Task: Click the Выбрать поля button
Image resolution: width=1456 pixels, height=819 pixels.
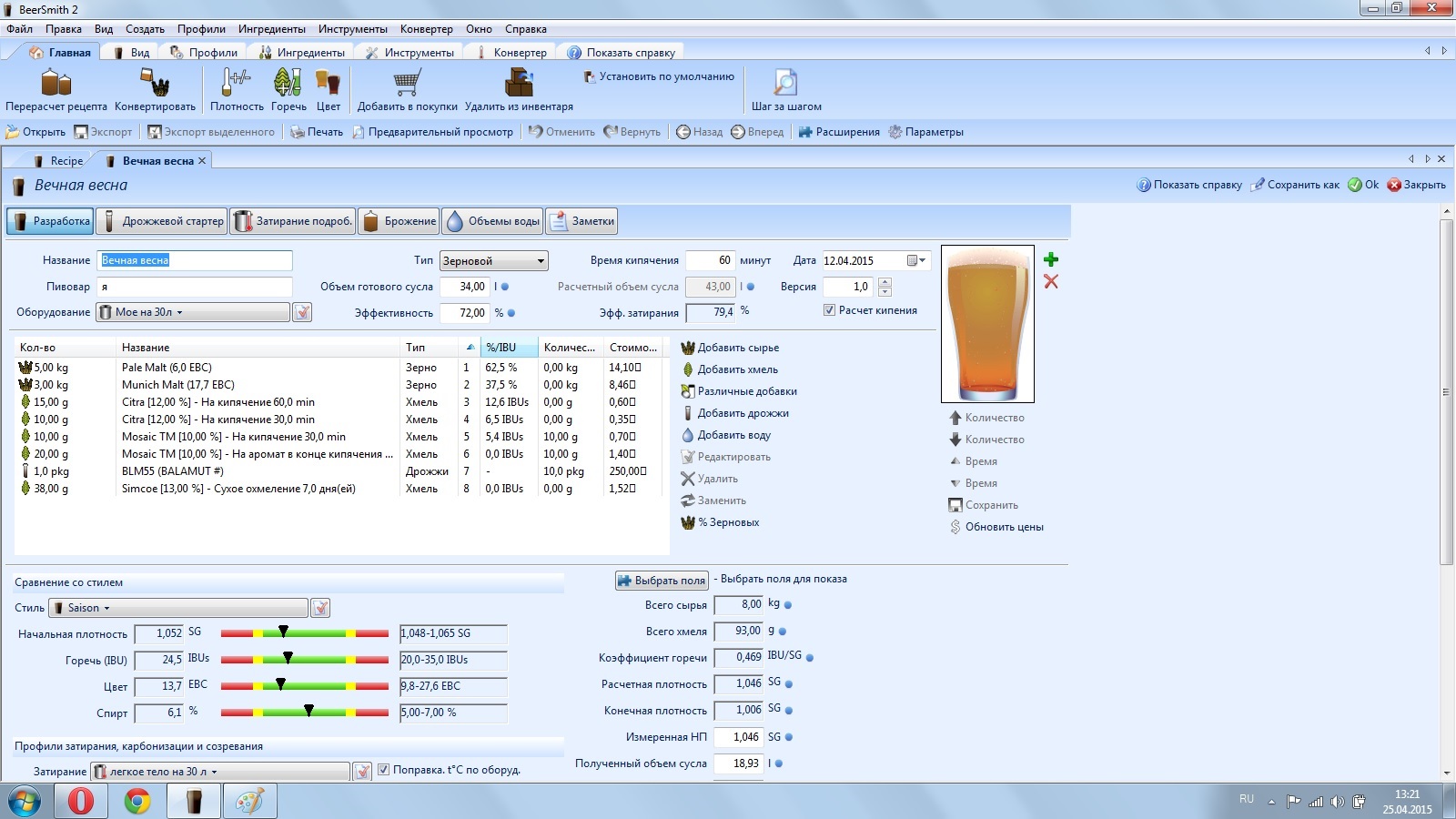Action: coord(662,581)
